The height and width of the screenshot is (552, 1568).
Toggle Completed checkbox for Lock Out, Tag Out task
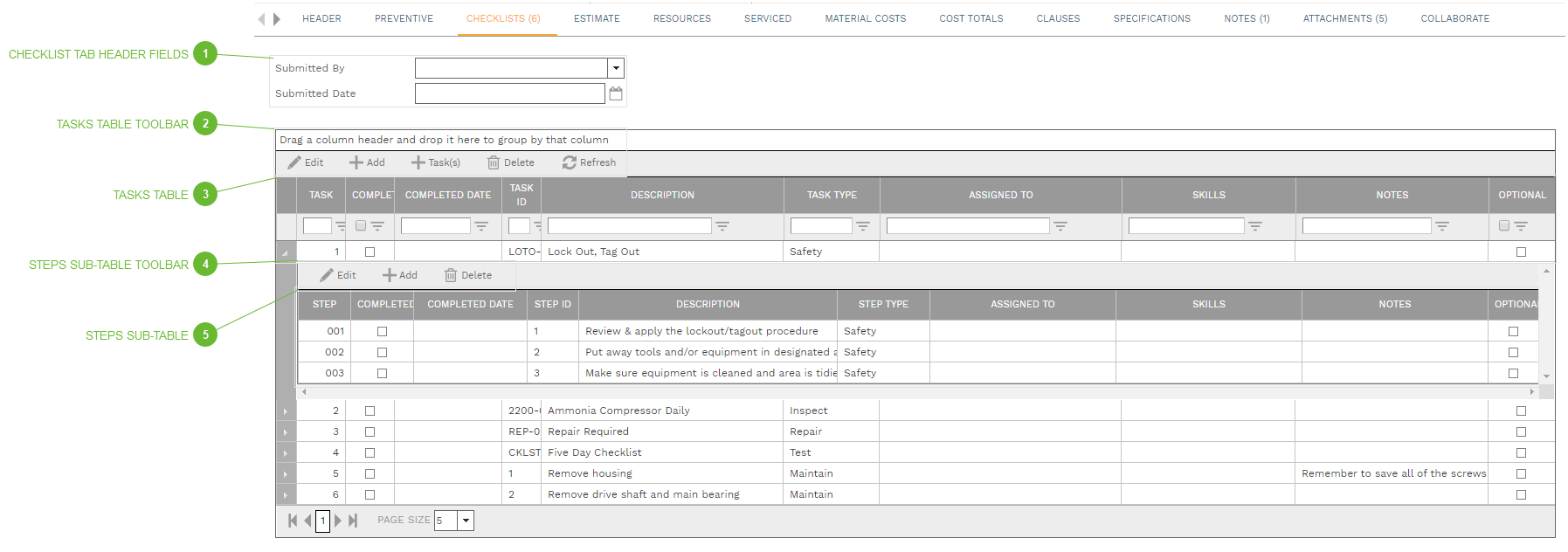pyautogui.click(x=370, y=252)
